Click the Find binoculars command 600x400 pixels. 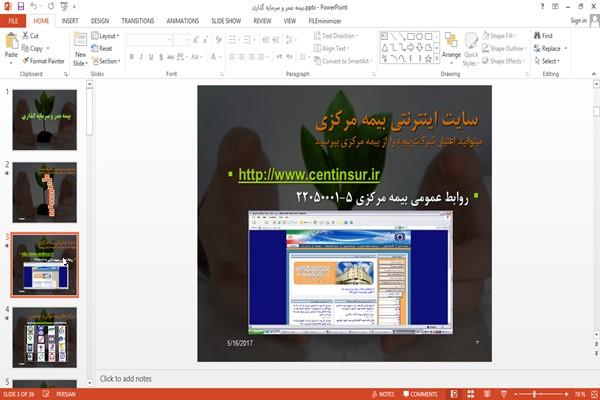click(x=543, y=36)
